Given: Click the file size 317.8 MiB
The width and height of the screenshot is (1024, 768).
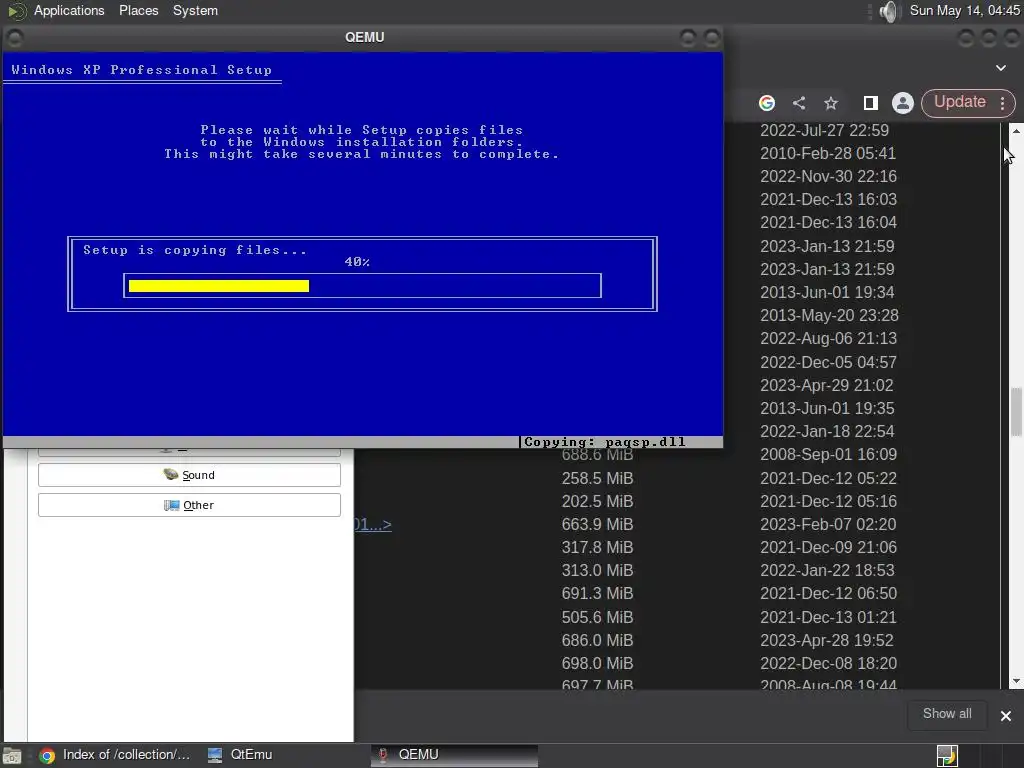Looking at the screenshot, I should tap(597, 547).
